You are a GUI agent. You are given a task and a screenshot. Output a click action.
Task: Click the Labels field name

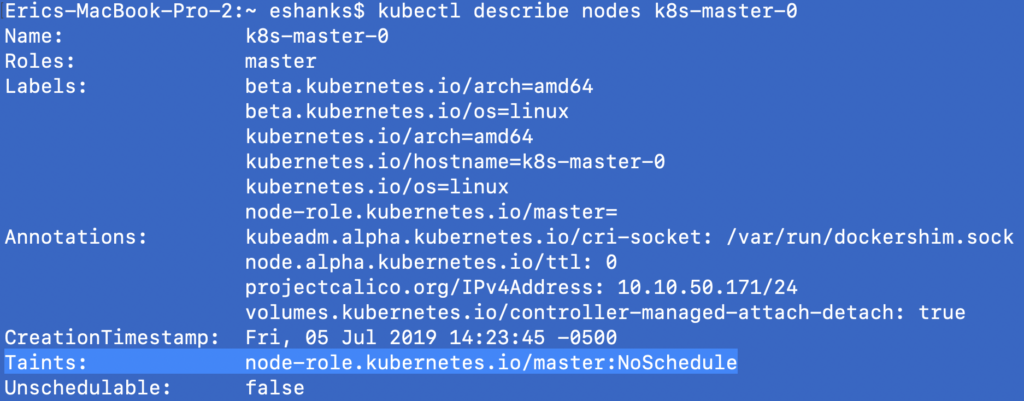coord(47,86)
